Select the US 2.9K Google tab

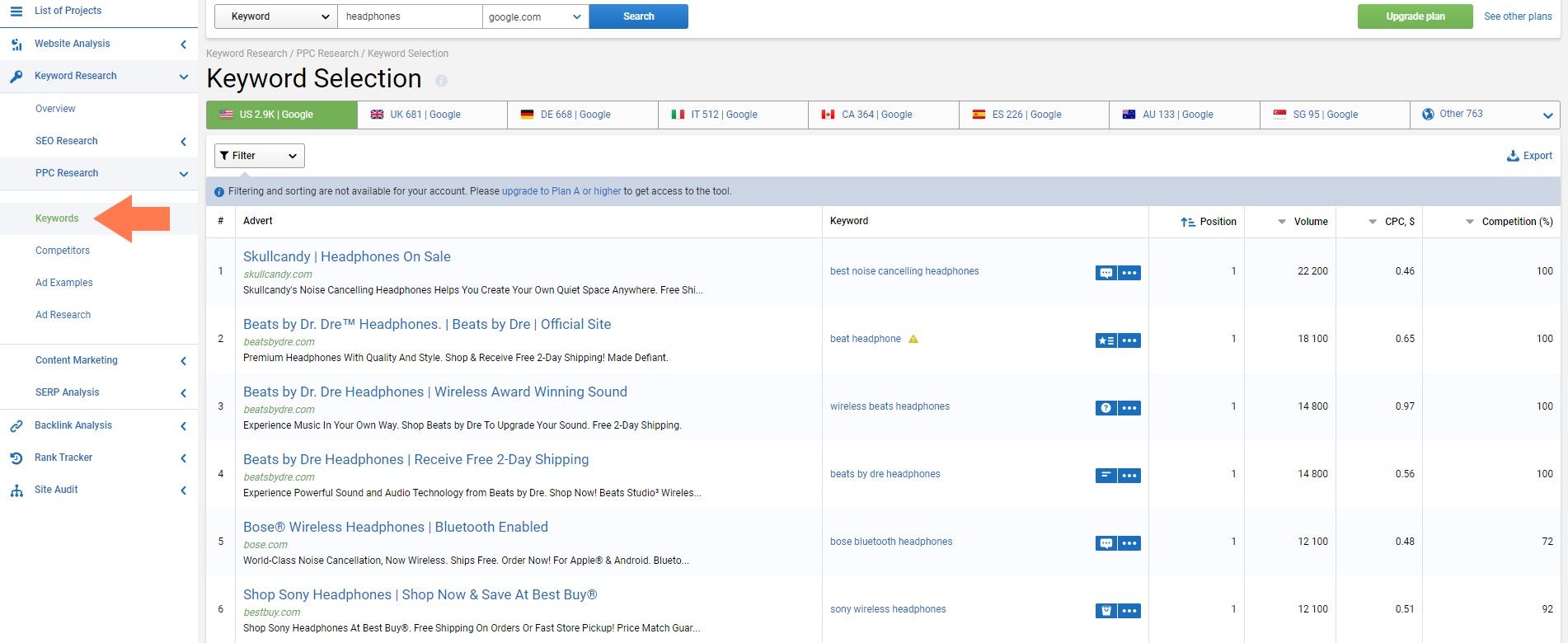282,115
